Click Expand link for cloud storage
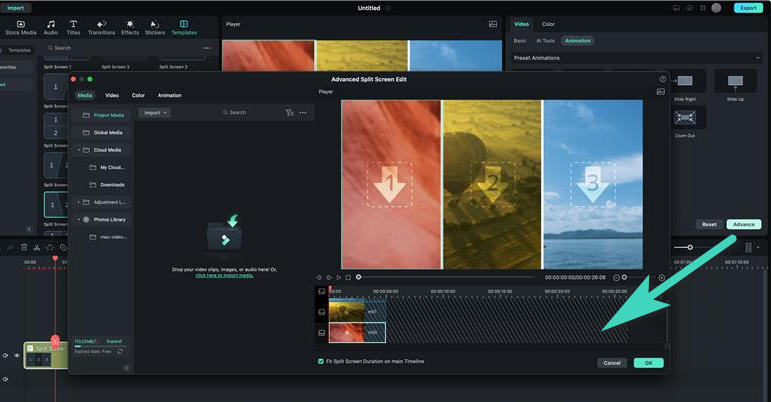Image resolution: width=771 pixels, height=402 pixels. [x=114, y=341]
